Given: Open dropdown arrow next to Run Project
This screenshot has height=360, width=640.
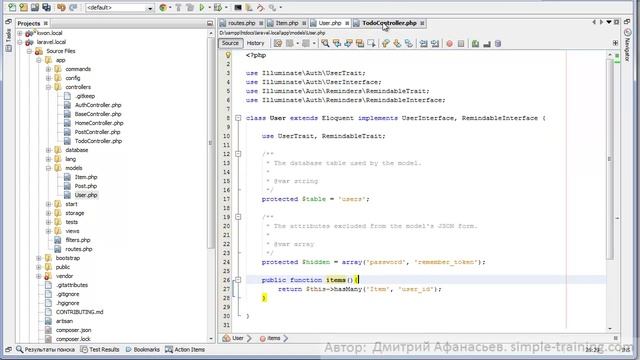Looking at the screenshot, I should (209, 7).
